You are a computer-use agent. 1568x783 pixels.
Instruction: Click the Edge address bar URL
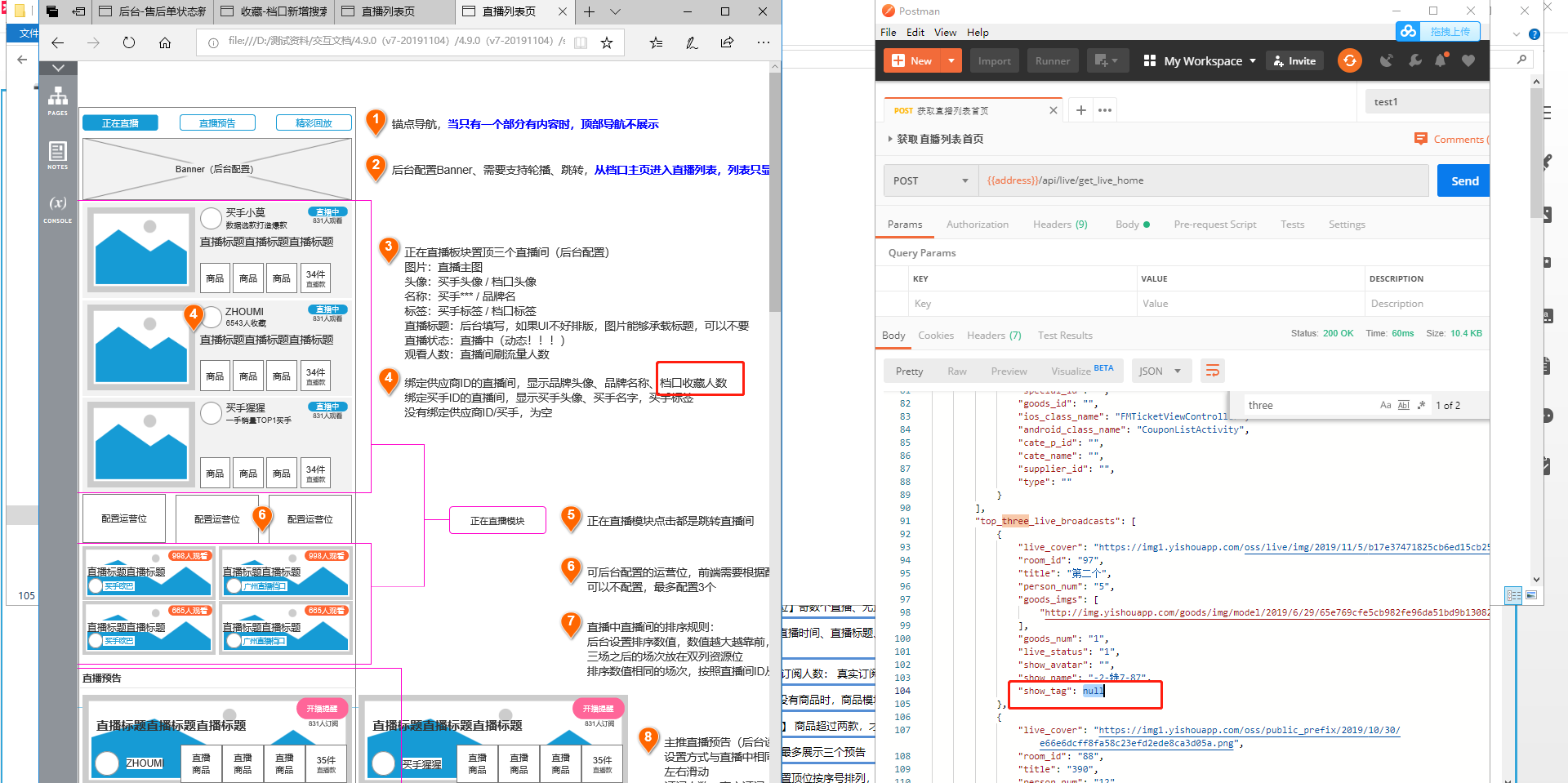[x=396, y=41]
